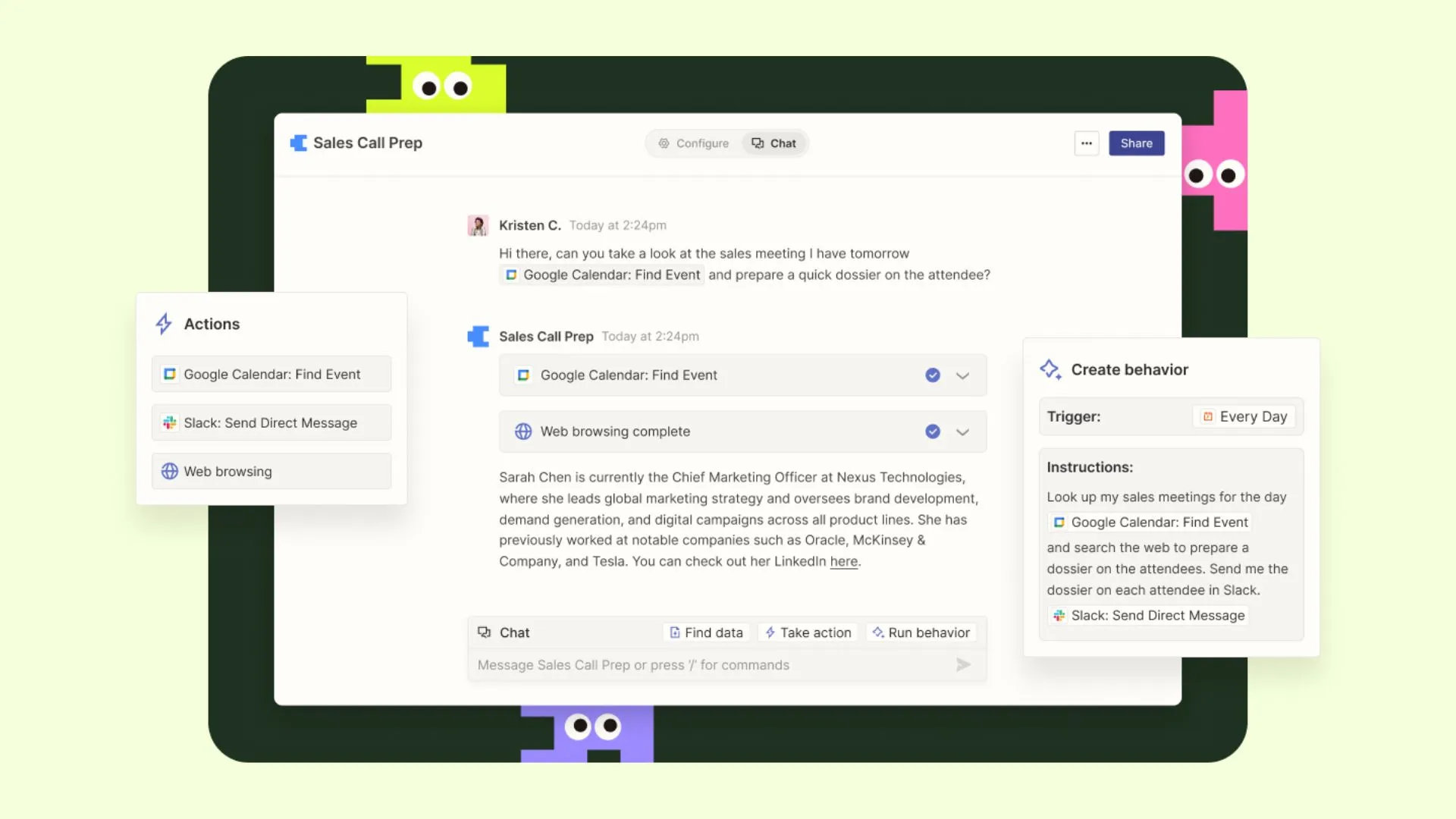Click the Trigger label row
Screen dimensions: 1456x819
coord(1171,416)
